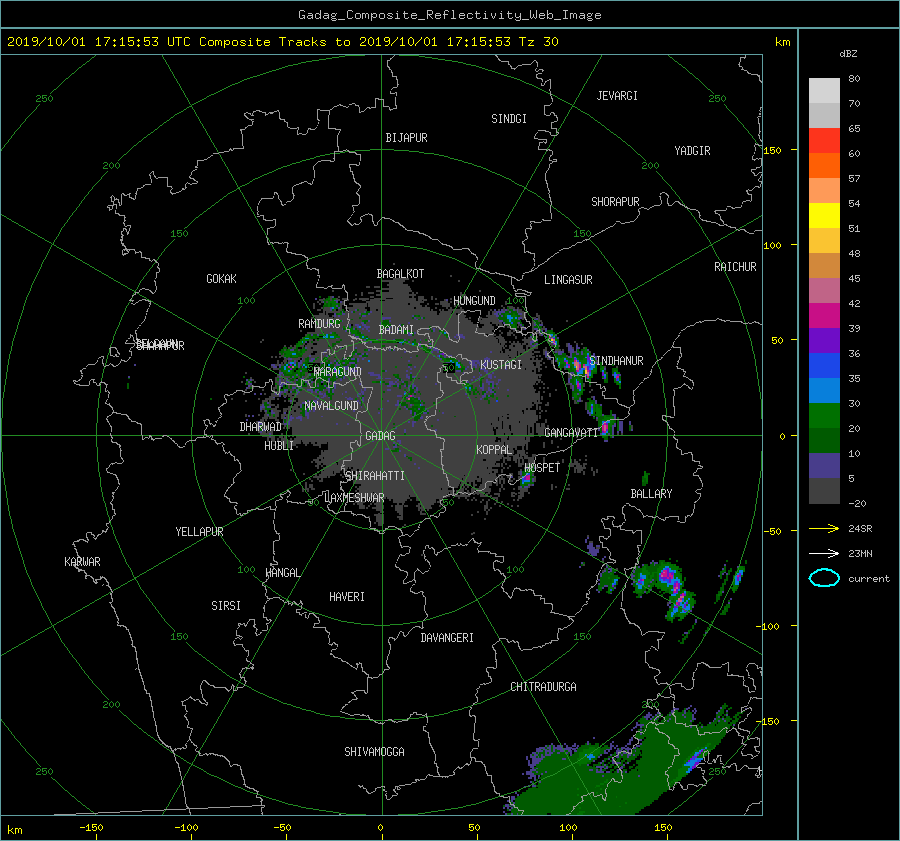This screenshot has height=841, width=900.
Task: Click the SIRSI city label
Action: 226,606
